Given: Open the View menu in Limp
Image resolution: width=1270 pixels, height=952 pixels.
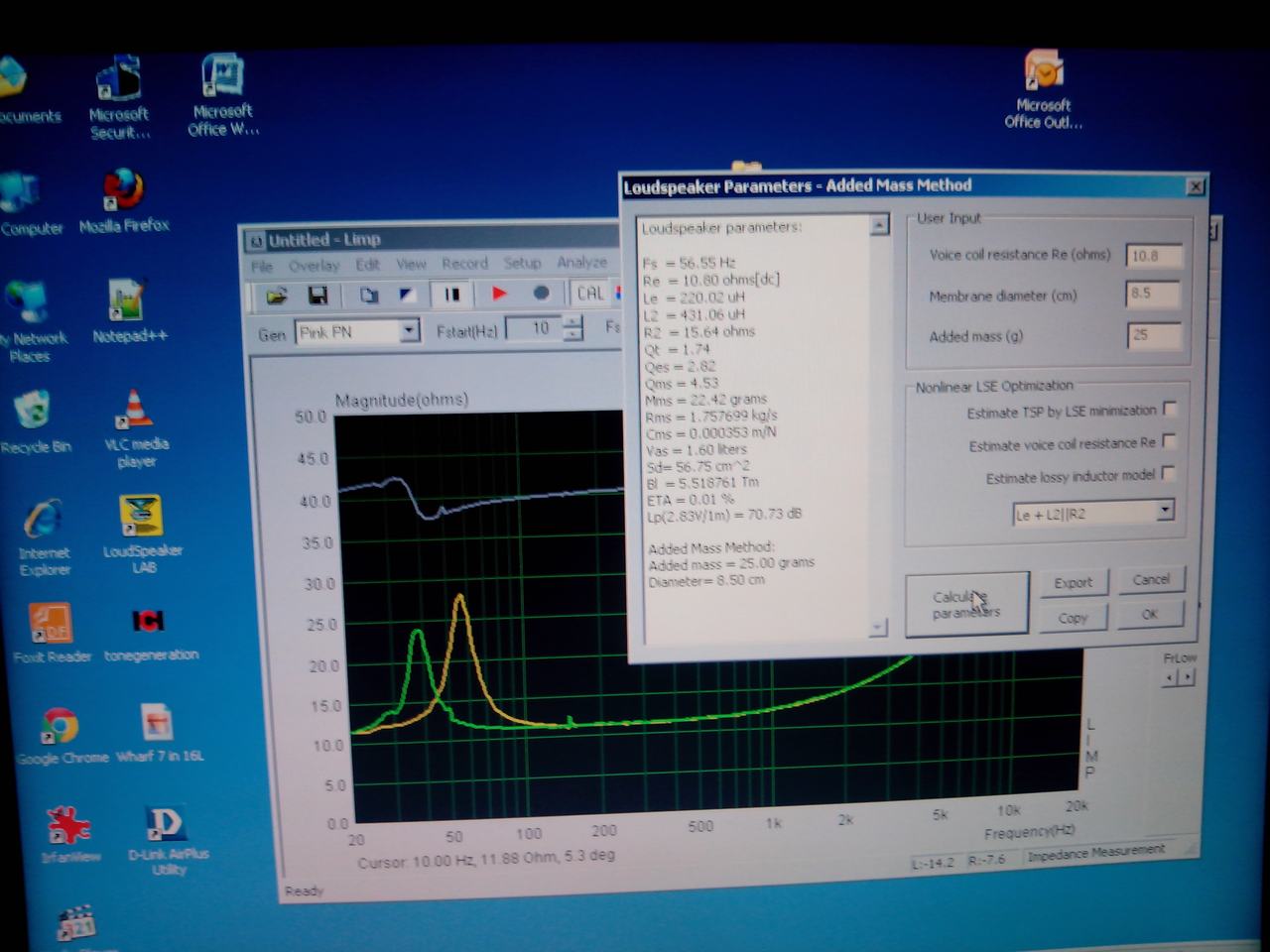Looking at the screenshot, I should click(x=411, y=264).
